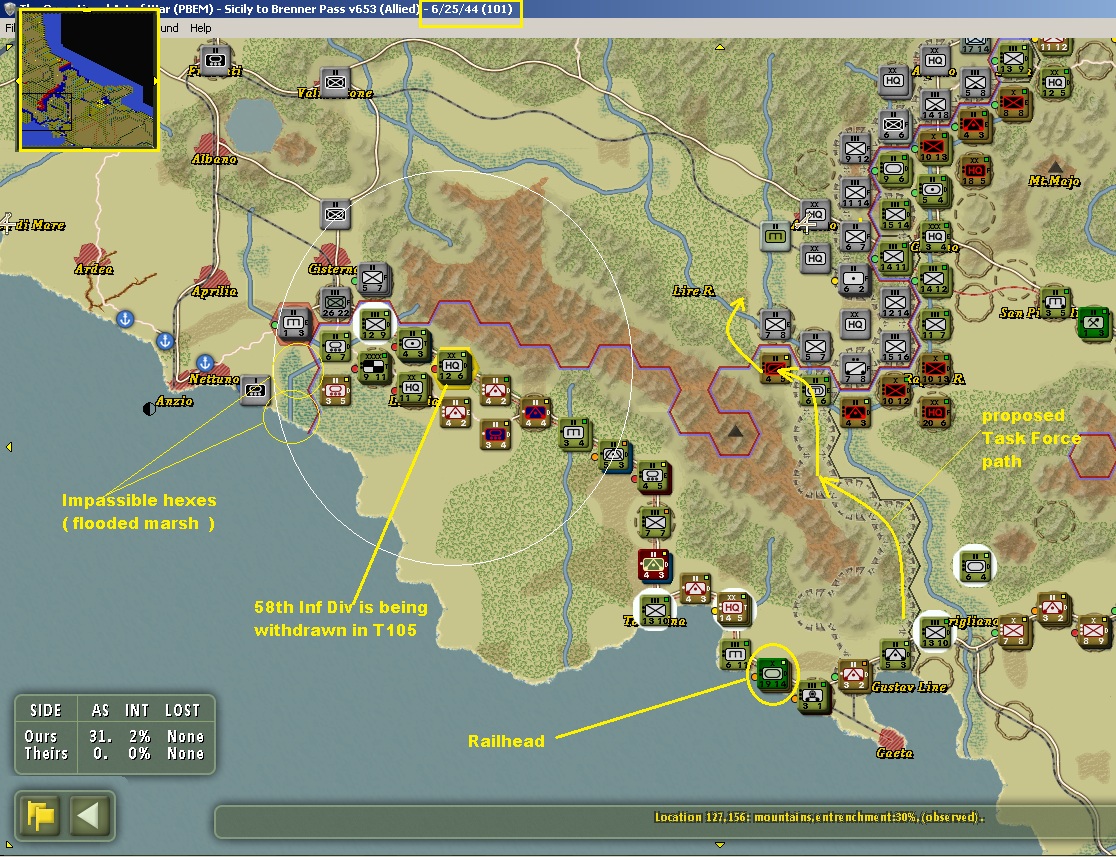The height and width of the screenshot is (857, 1116).
Task: Select the gray 15 16 infantry regiment
Action: pyautogui.click(x=895, y=347)
